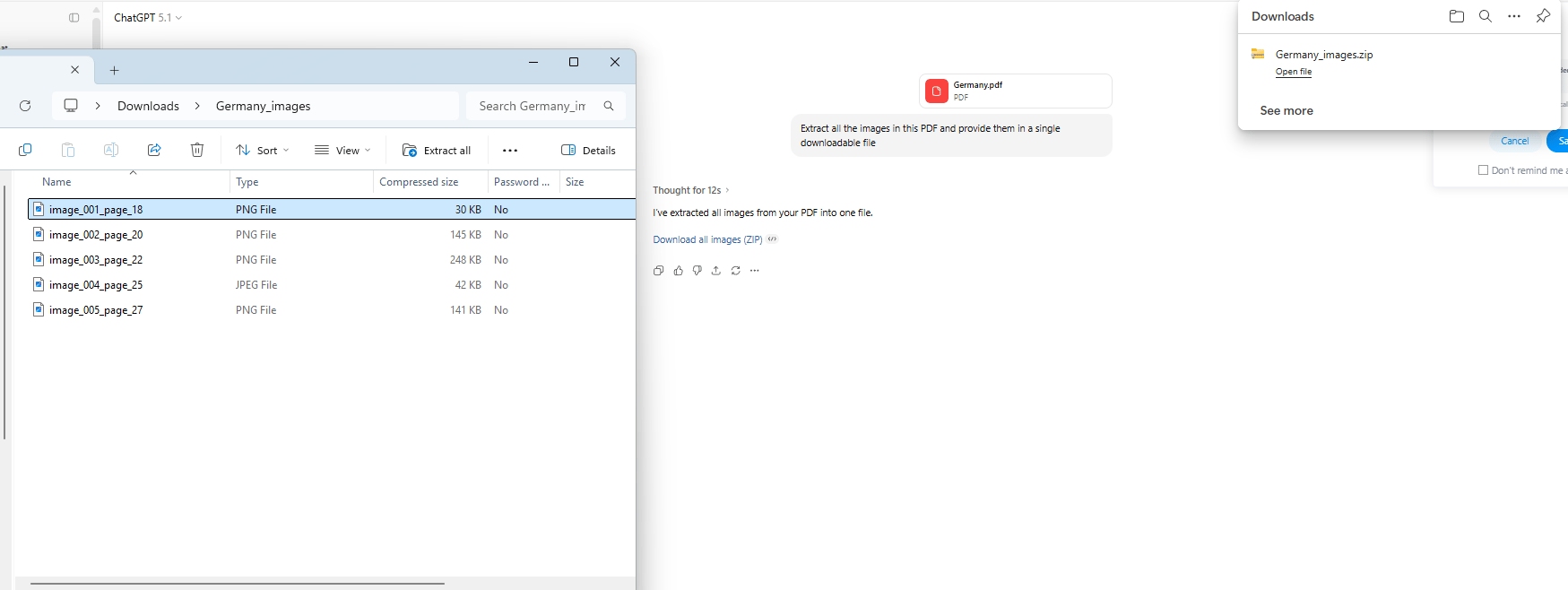1568x590 pixels.
Task: Expand the Thought for 12s details
Action: point(691,190)
